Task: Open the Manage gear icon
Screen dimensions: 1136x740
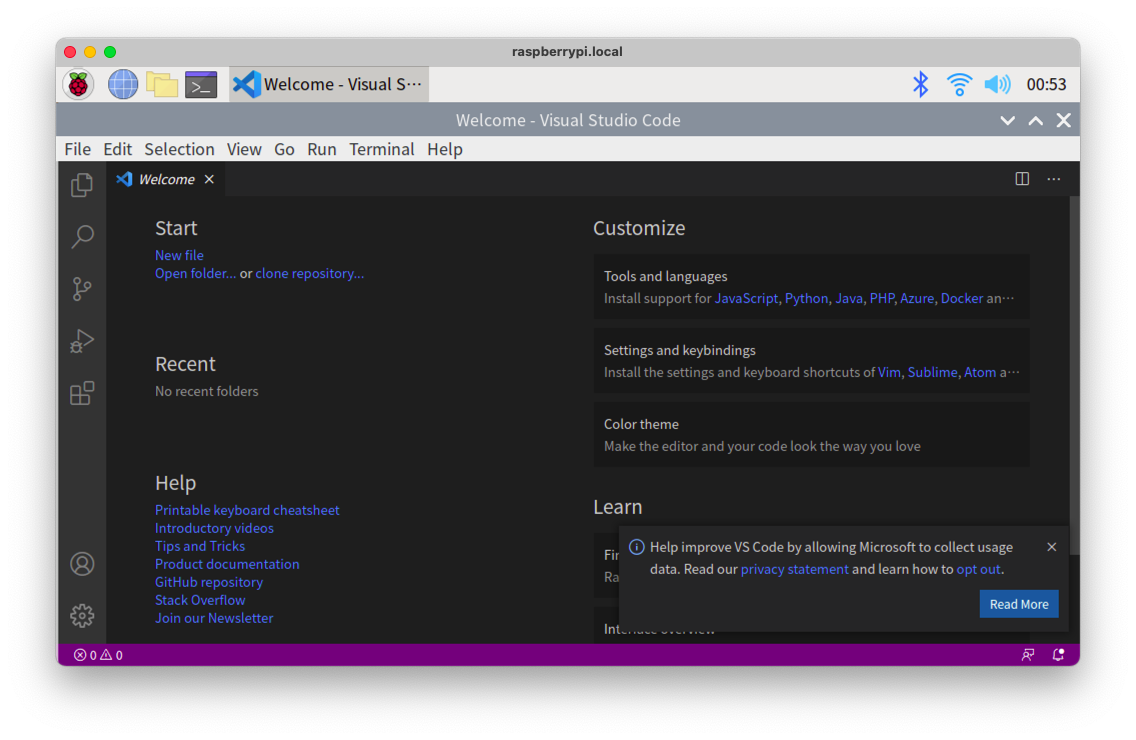Action: click(82, 616)
